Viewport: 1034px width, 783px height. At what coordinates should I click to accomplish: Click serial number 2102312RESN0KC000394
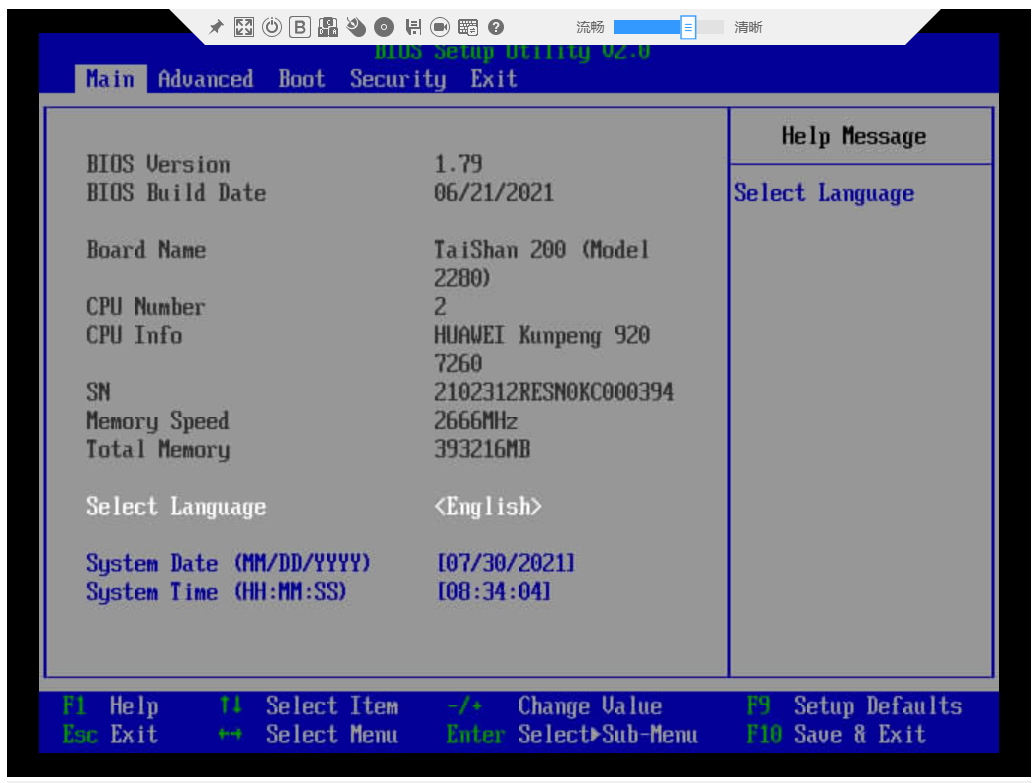[x=554, y=392]
